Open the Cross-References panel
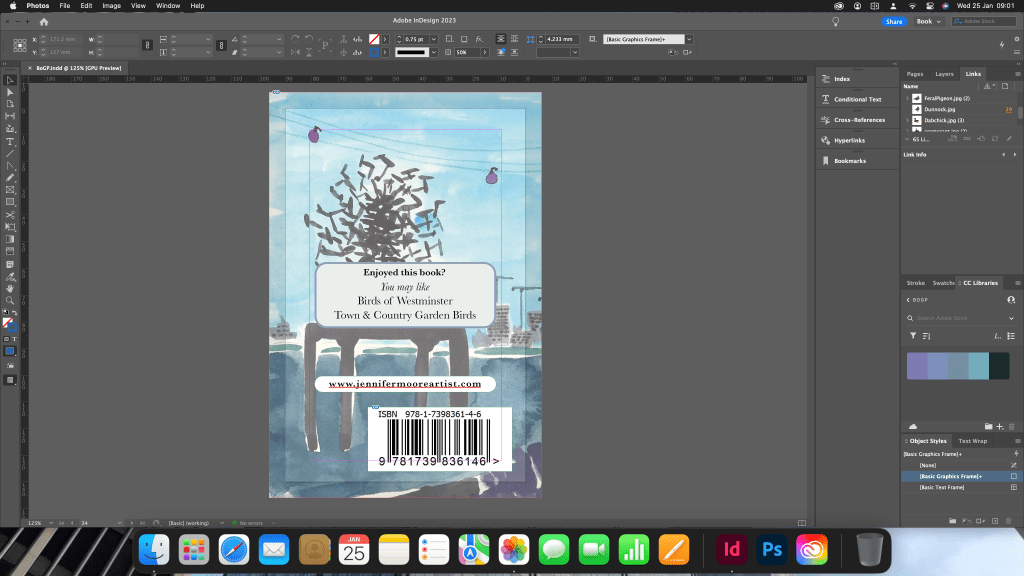 point(859,120)
